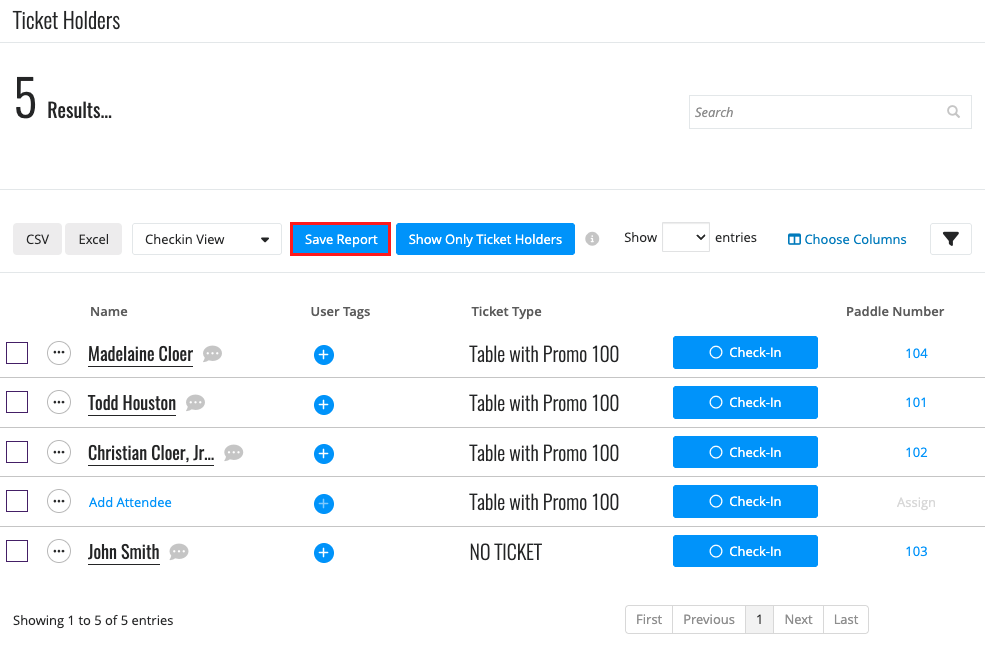Go to the Previous page

[709, 619]
